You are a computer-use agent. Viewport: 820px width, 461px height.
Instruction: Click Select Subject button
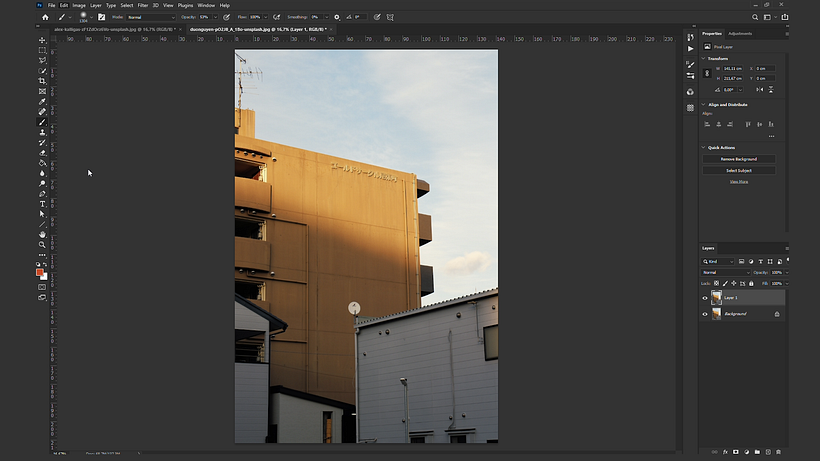[738, 170]
